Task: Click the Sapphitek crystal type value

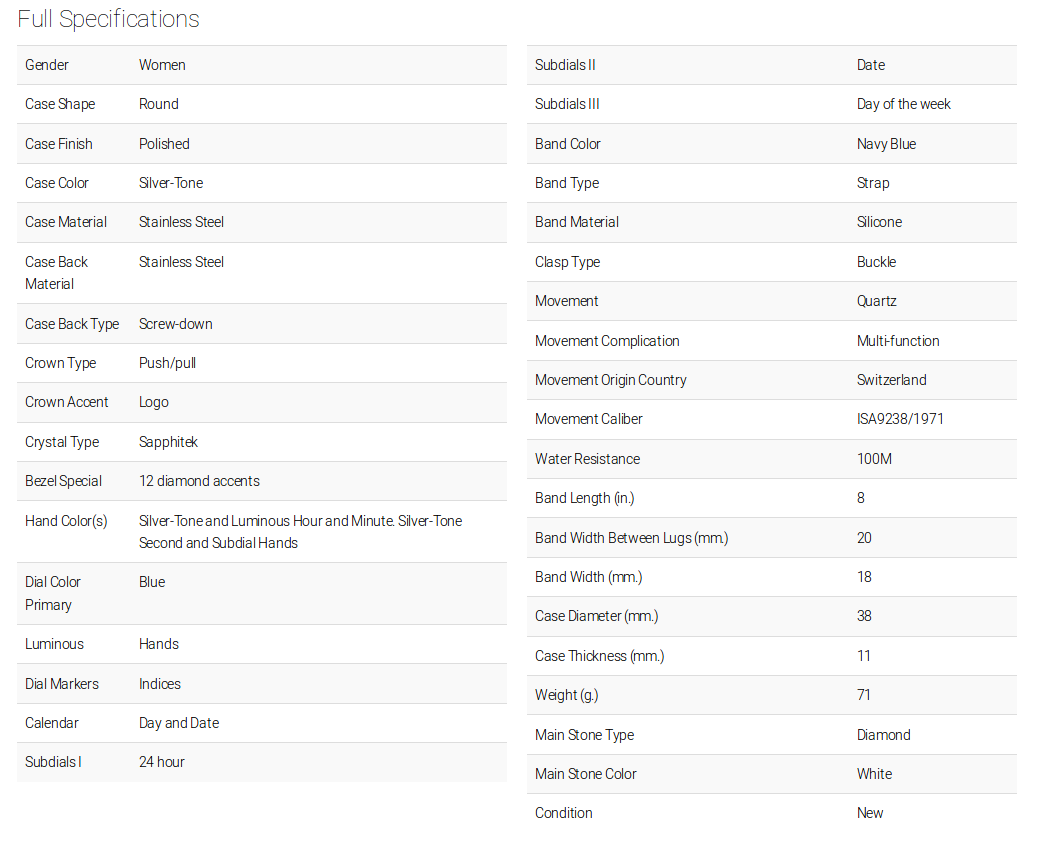Action: pyautogui.click(x=169, y=442)
